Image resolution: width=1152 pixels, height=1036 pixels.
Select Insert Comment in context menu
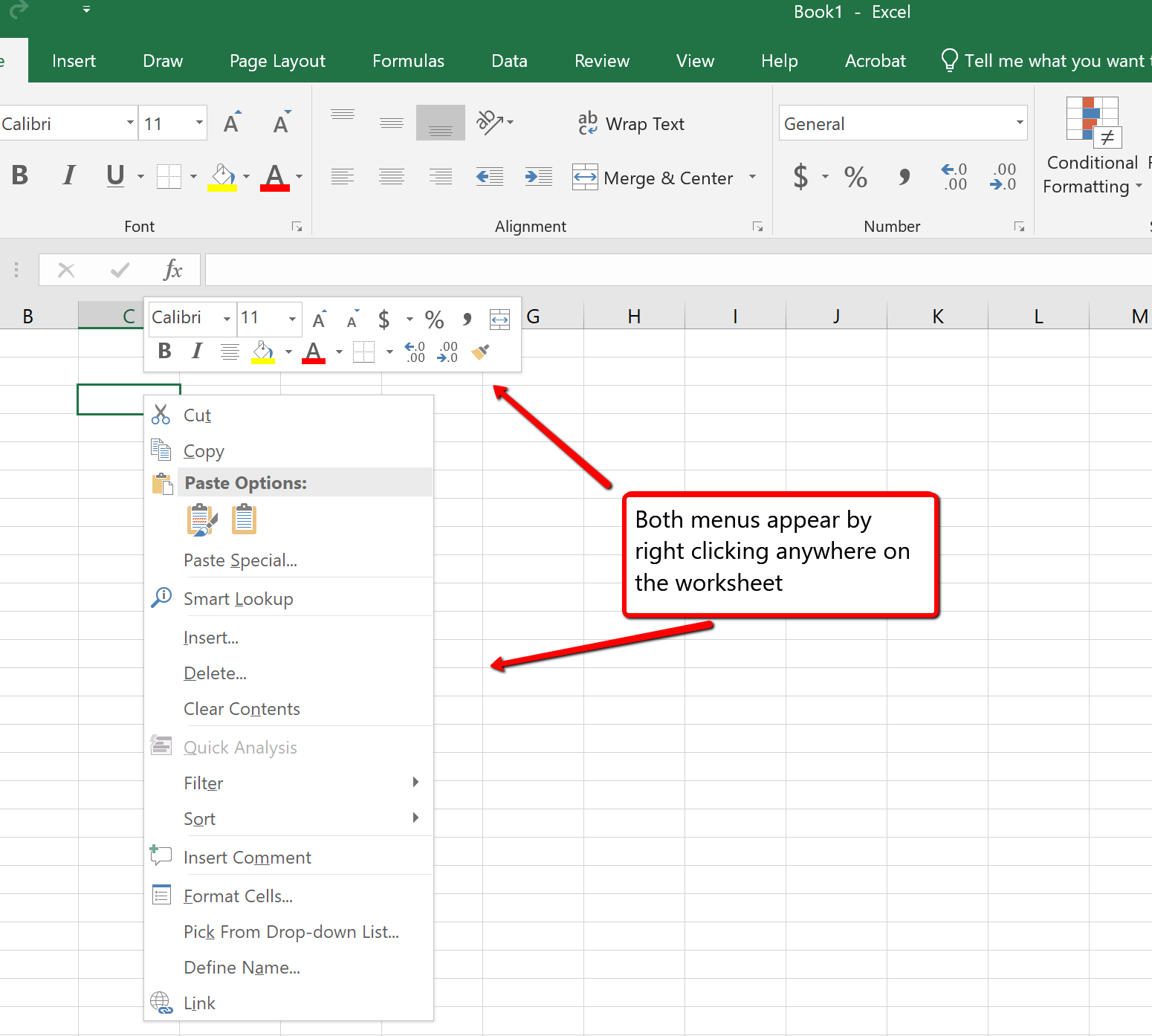(x=288, y=858)
